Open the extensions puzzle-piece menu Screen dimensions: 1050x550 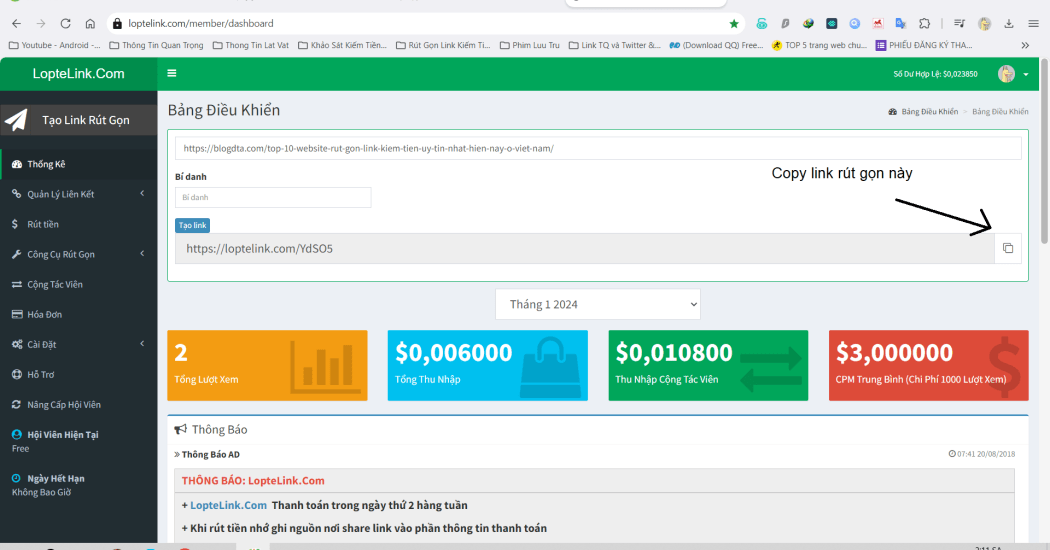(x=925, y=23)
